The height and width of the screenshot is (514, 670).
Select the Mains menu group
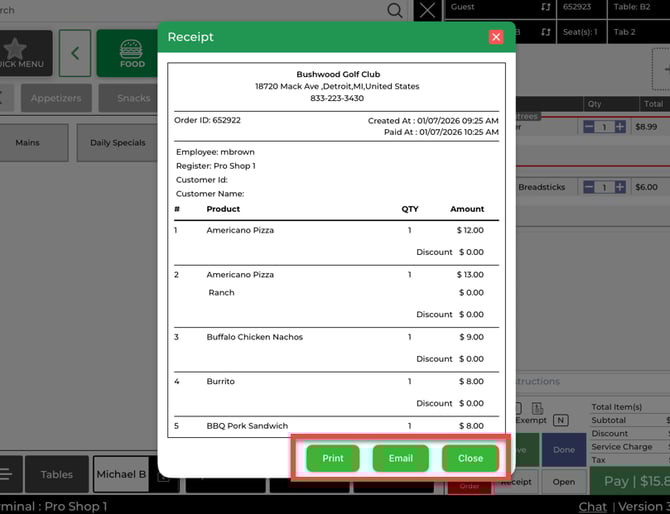[x=28, y=143]
